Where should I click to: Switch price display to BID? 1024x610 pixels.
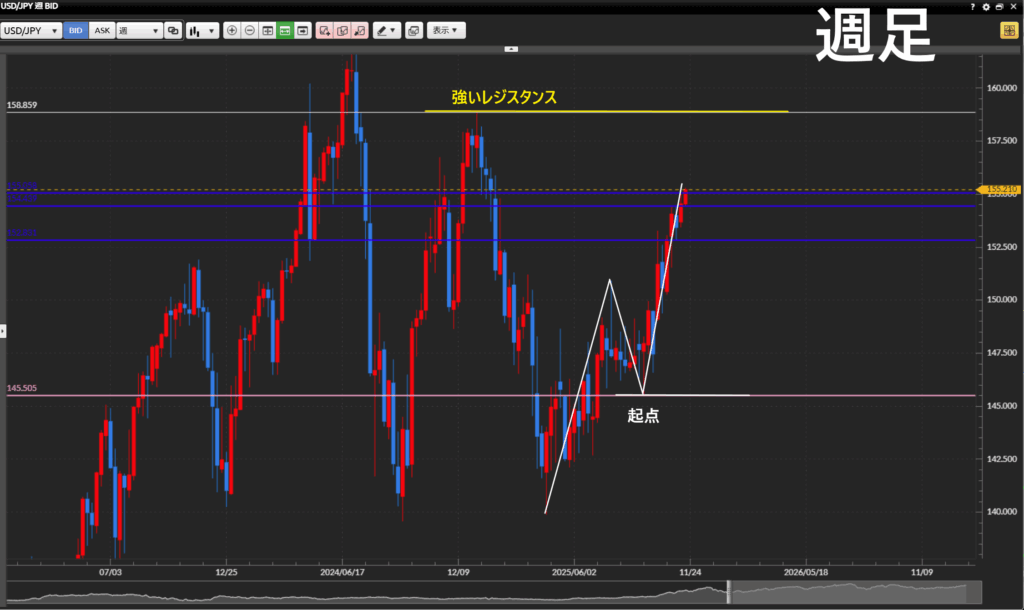[76, 31]
